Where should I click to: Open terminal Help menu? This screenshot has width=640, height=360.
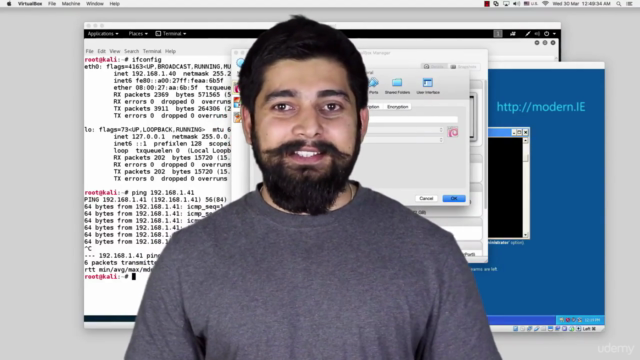pyautogui.click(x=170, y=51)
